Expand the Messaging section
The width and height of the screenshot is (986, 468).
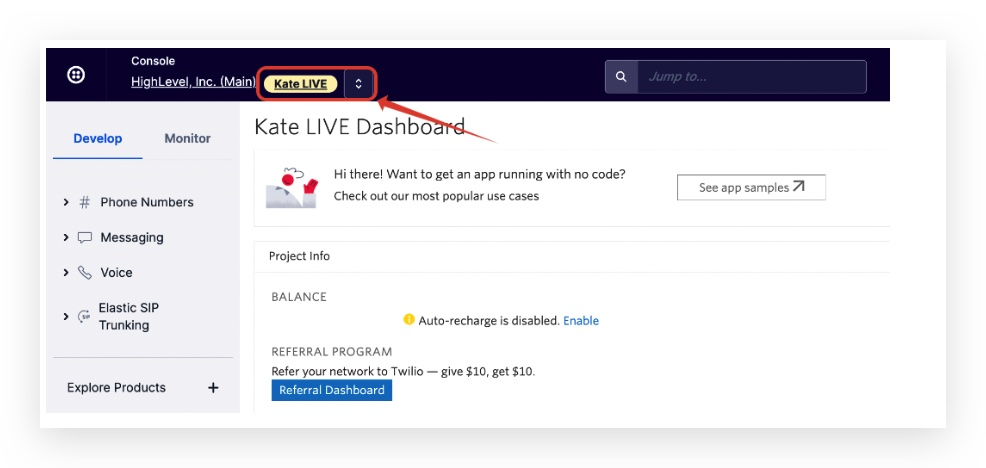[66, 238]
